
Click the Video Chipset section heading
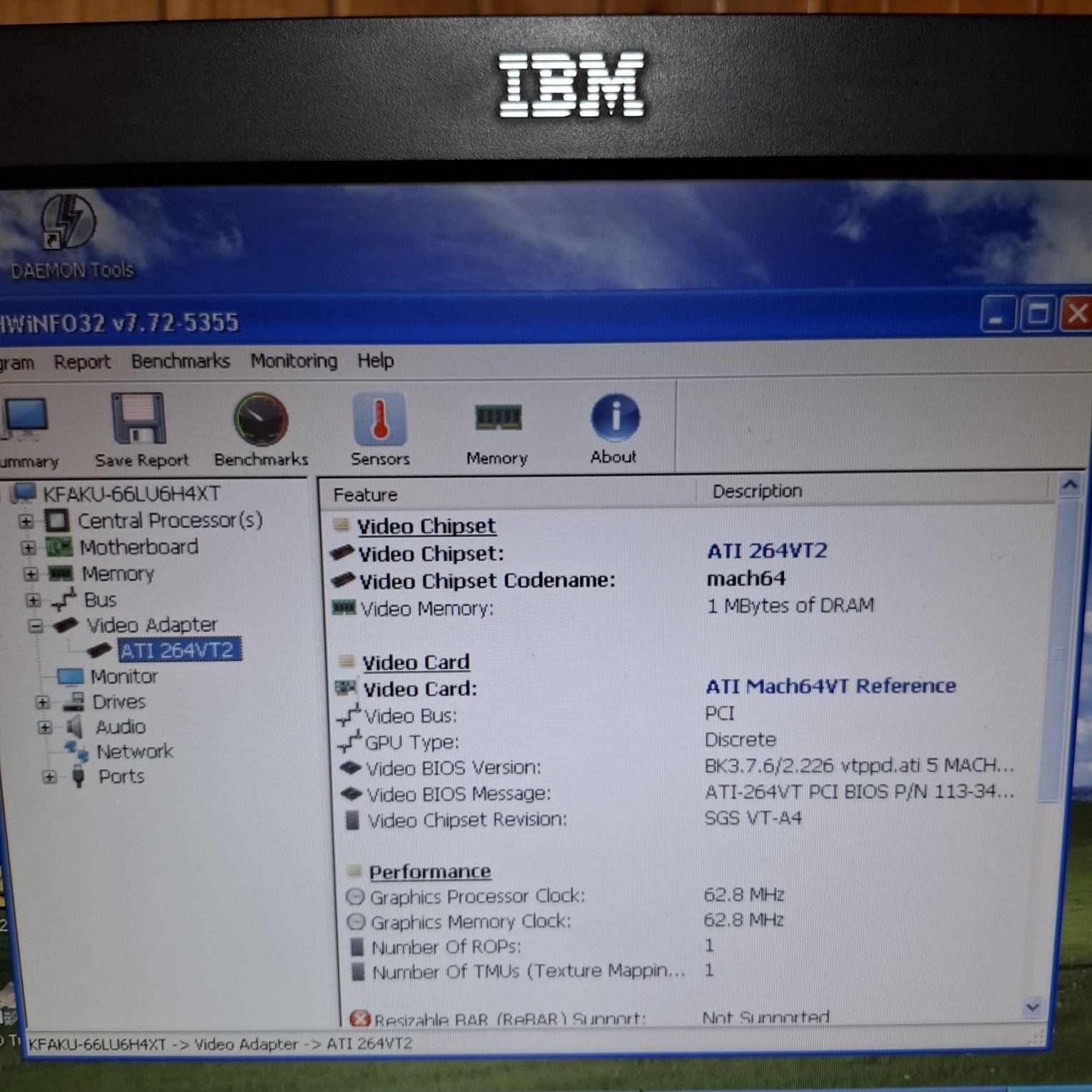pos(427,526)
